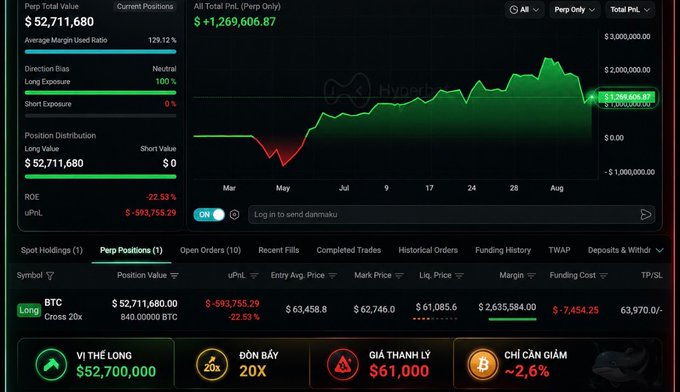This screenshot has width=680, height=392.
Task: Open the Total PnL dropdown
Action: point(630,10)
